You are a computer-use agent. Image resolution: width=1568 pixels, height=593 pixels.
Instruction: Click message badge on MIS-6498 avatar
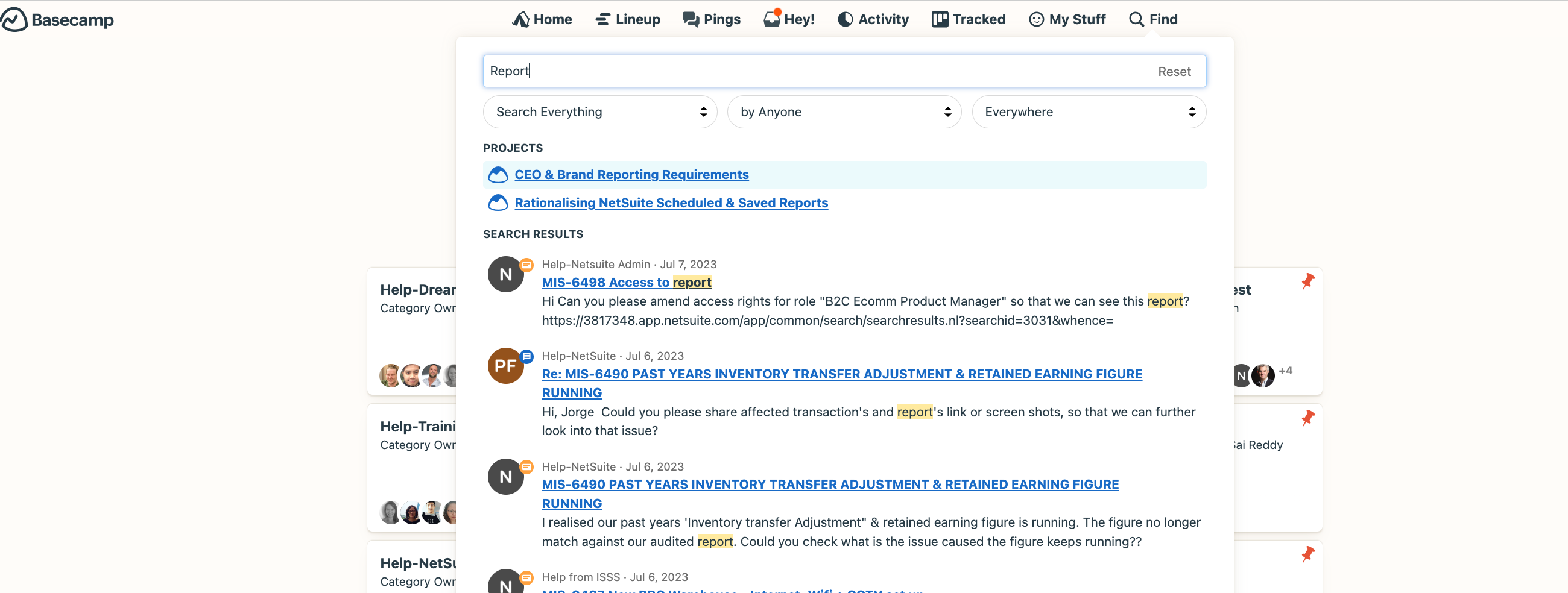click(526, 265)
